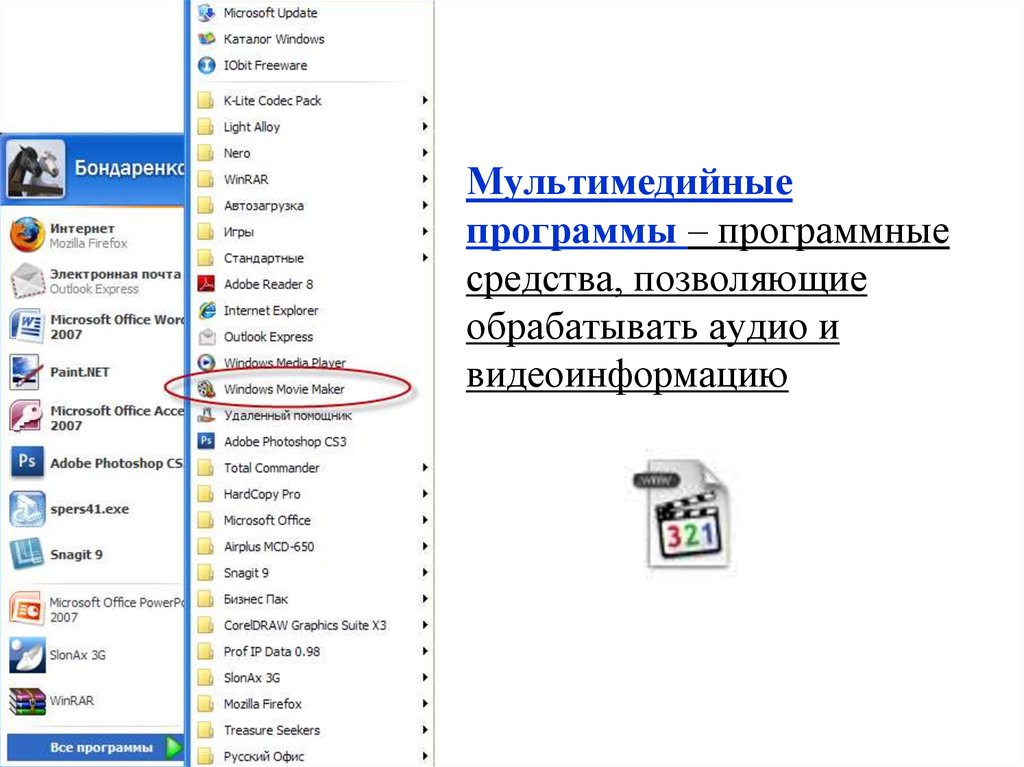1024x767 pixels.
Task: Launch Microsoft Office Access 2007 icon
Action: 27,417
